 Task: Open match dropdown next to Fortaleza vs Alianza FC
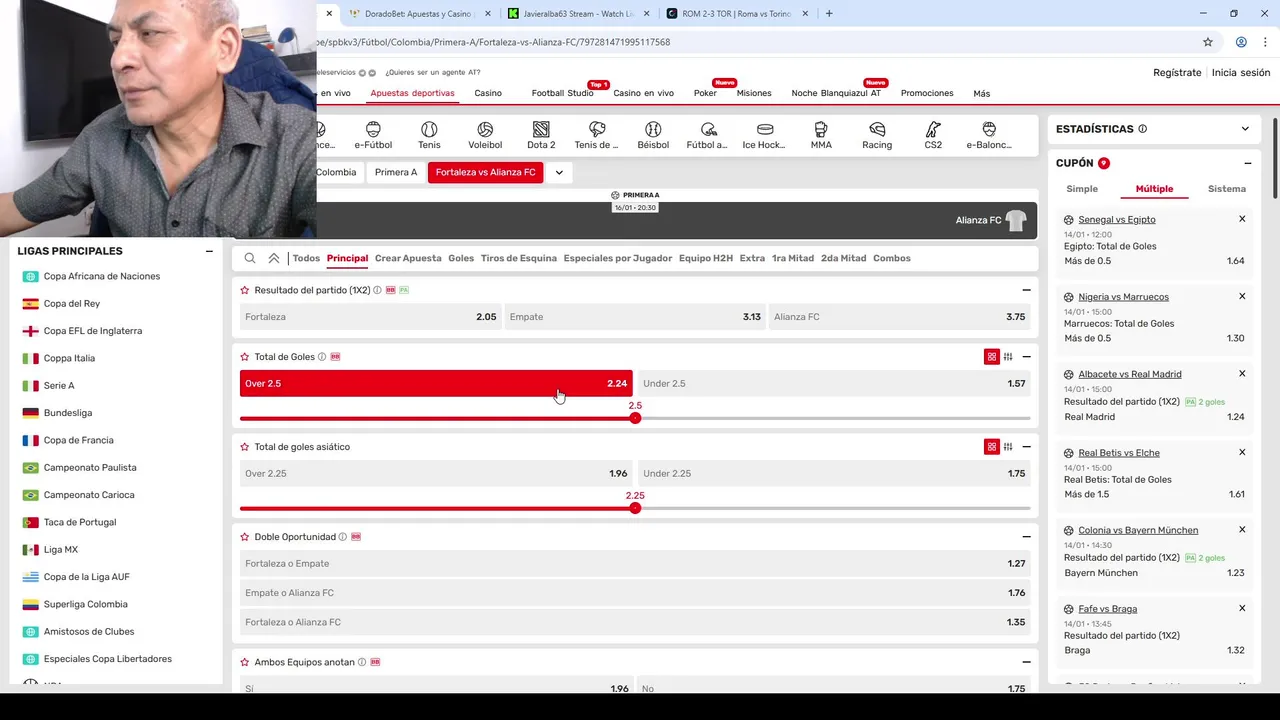point(559,172)
